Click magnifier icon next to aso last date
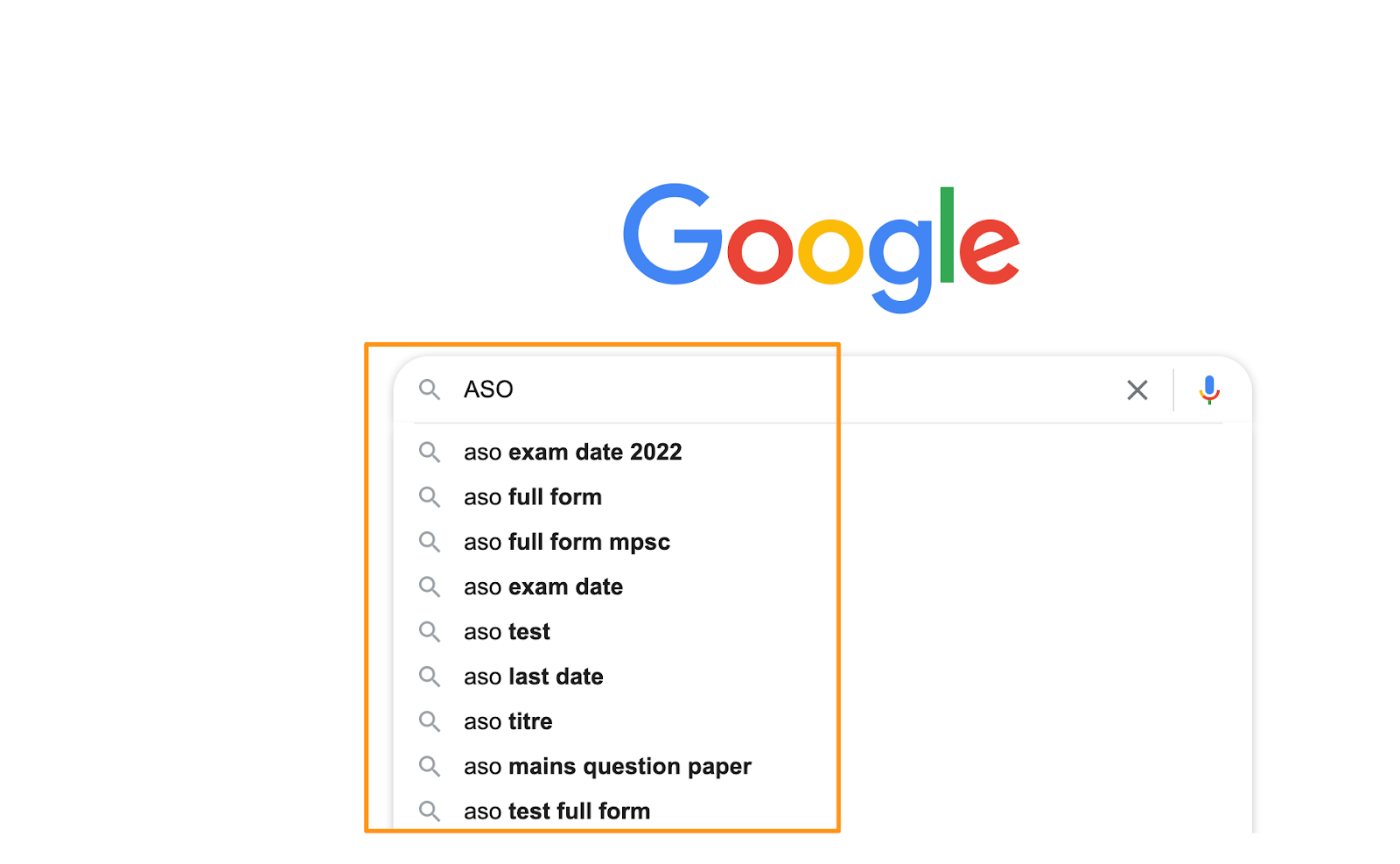 coord(429,677)
